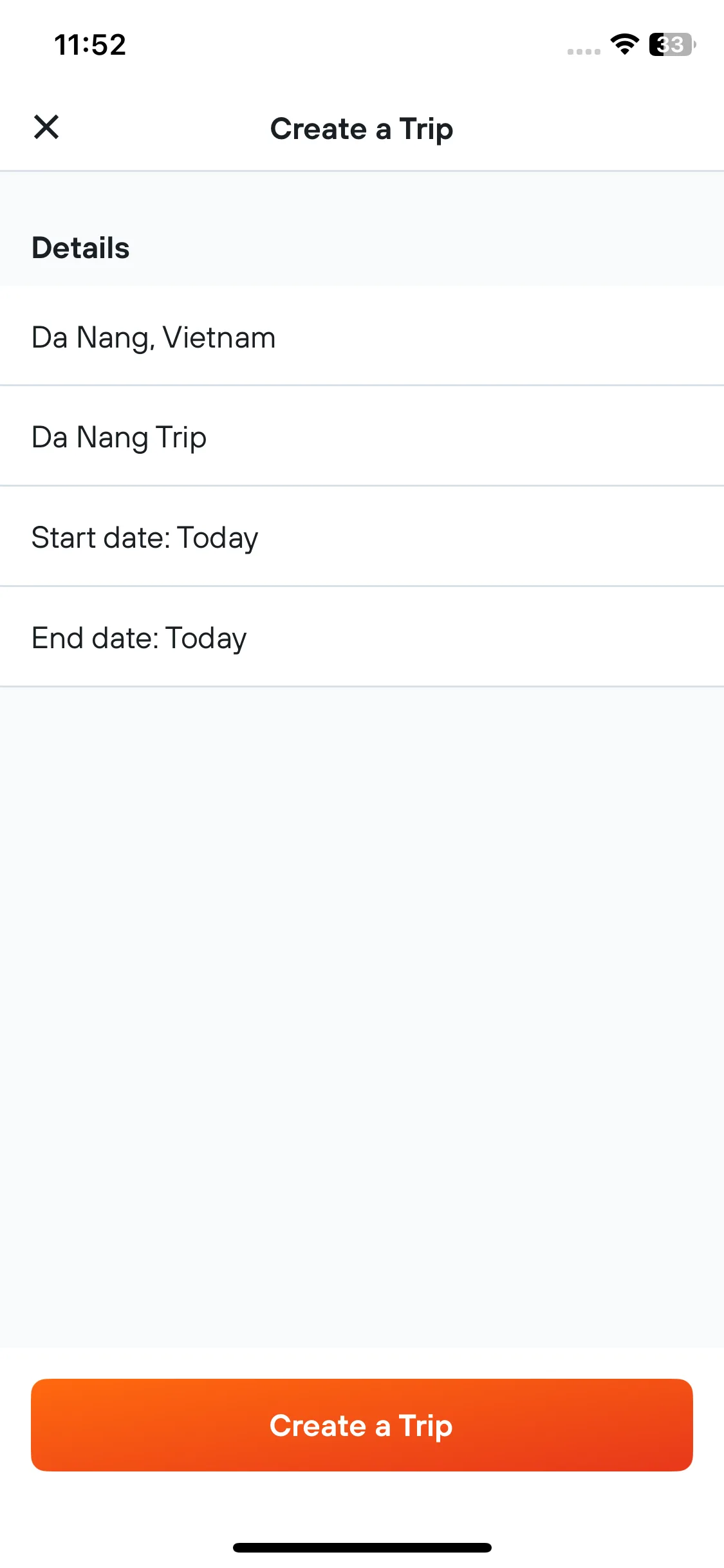Tap the End date label text

[95, 638]
